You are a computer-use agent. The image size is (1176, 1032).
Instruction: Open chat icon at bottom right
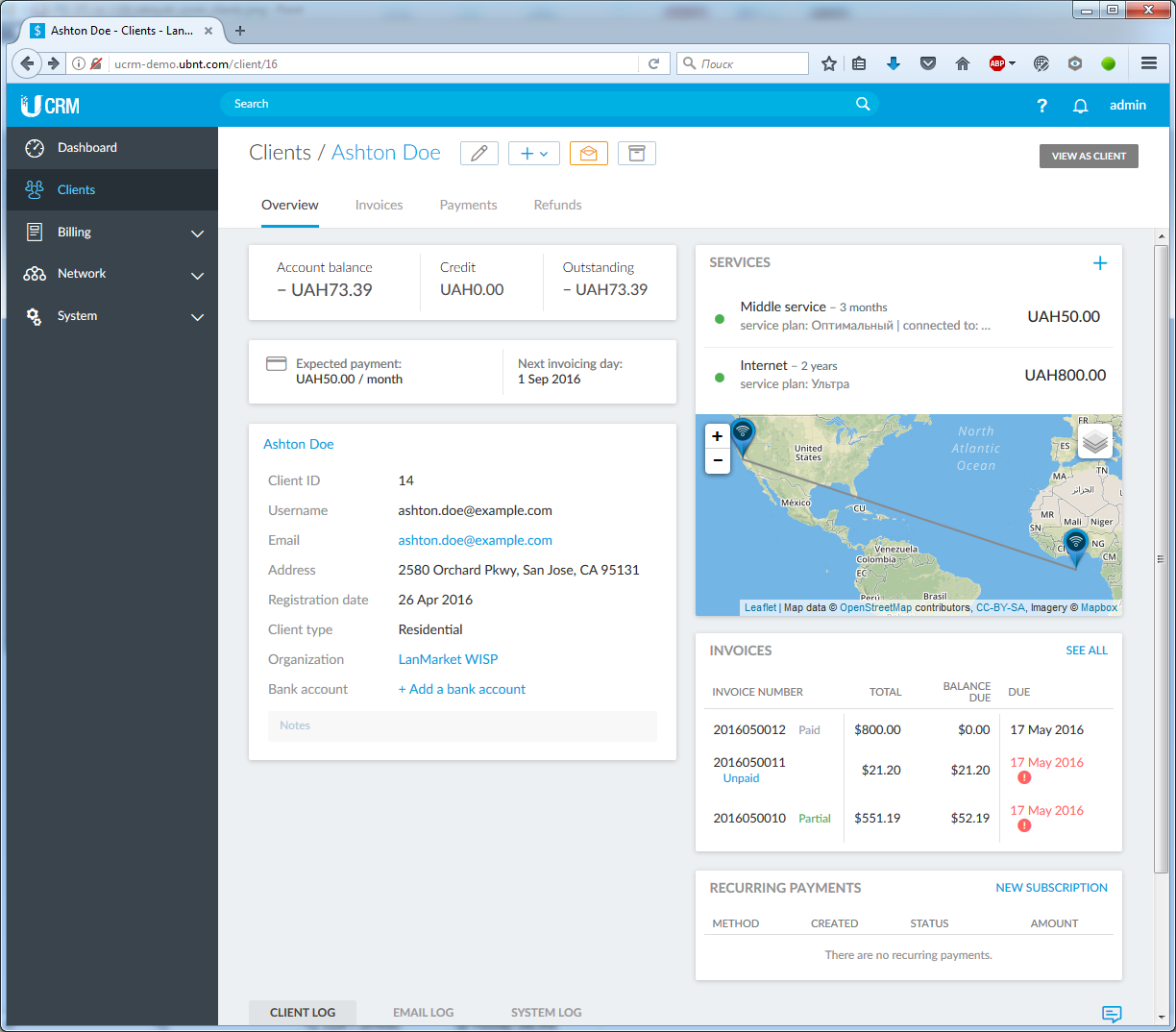pos(1112,1014)
